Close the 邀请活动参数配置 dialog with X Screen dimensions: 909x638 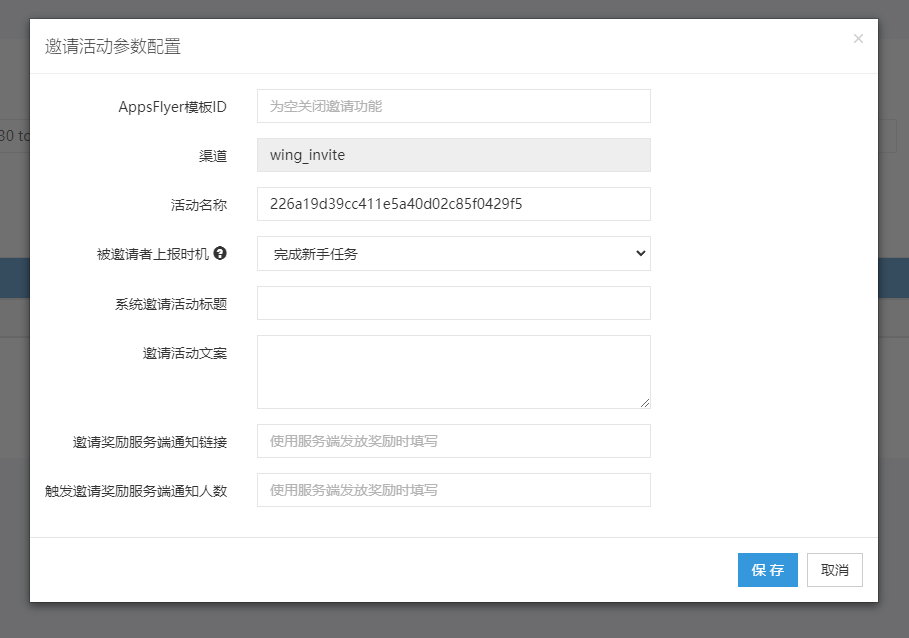click(858, 39)
